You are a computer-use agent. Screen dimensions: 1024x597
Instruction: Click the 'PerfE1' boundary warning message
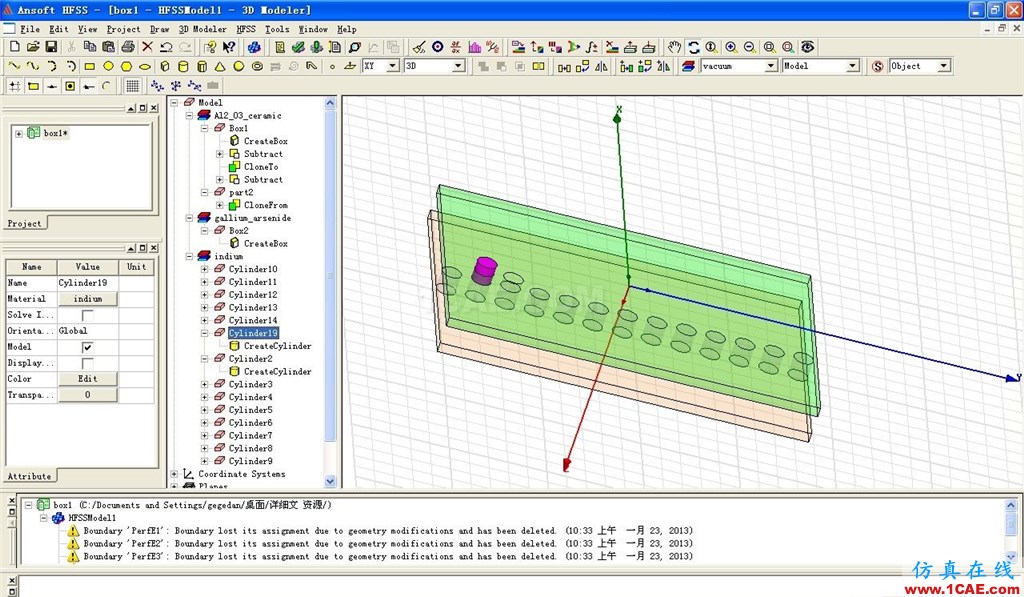pos(388,531)
